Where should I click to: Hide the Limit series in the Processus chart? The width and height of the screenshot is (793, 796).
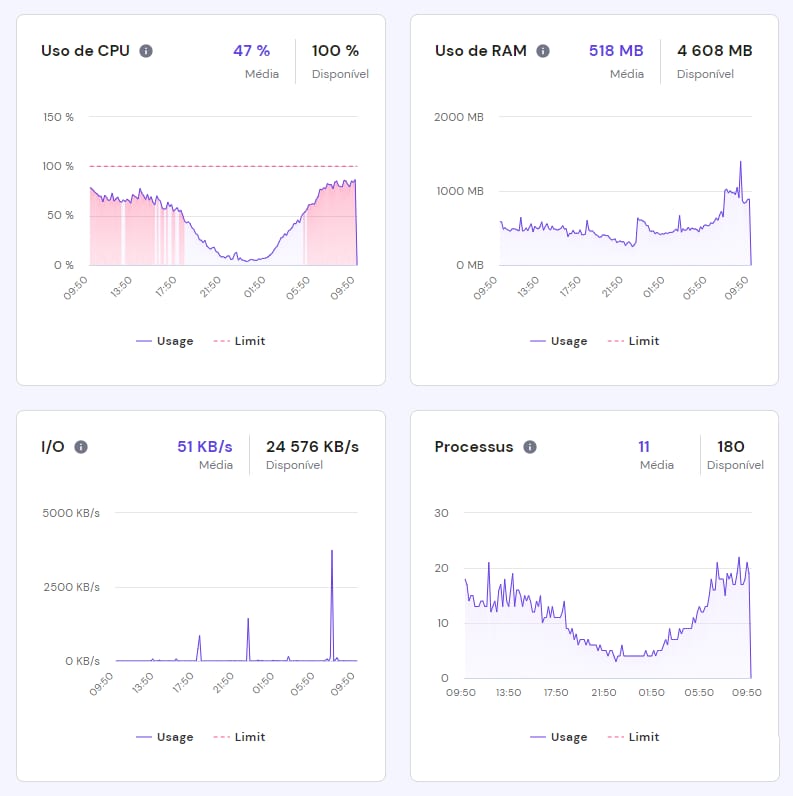point(633,737)
